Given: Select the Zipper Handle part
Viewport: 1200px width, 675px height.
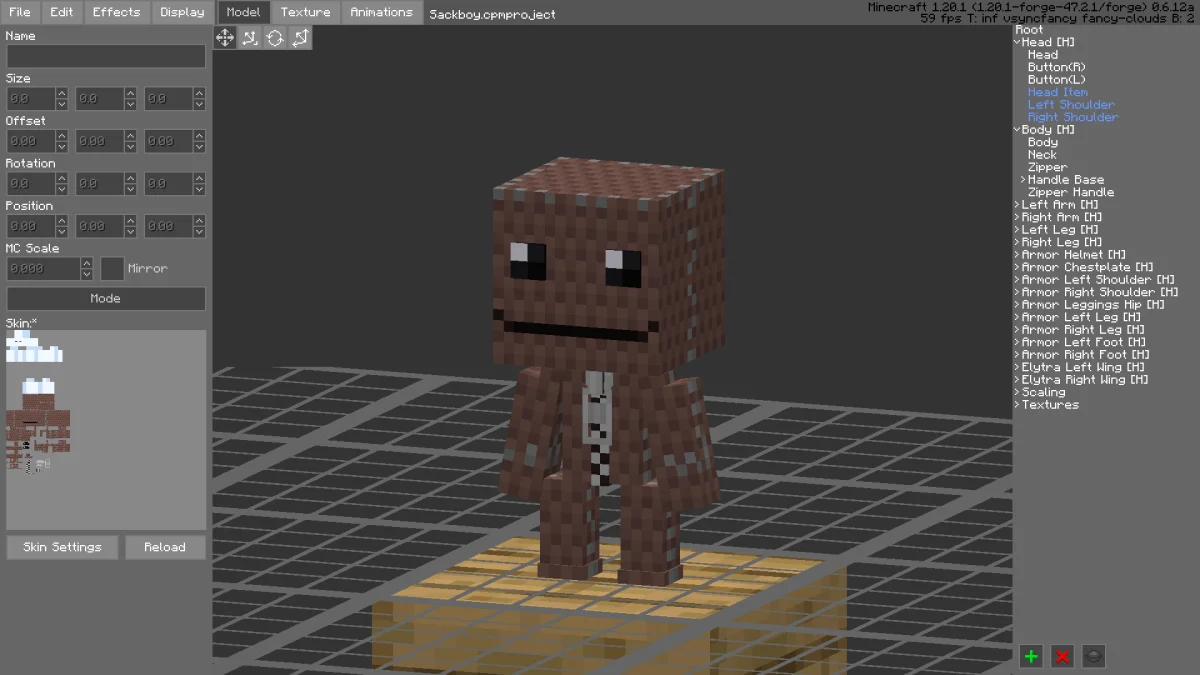Looking at the screenshot, I should pos(1071,192).
